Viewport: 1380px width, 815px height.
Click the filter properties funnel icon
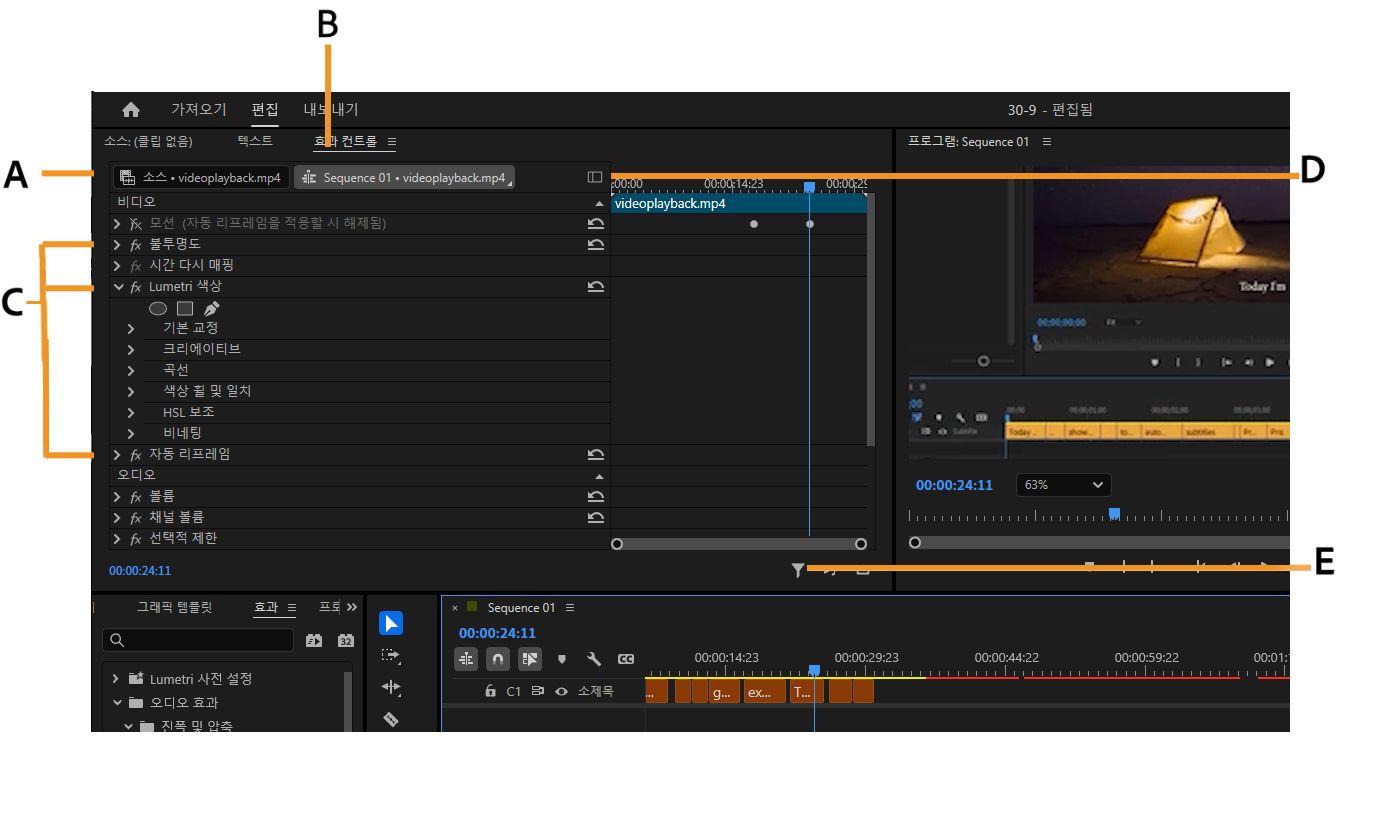click(797, 570)
